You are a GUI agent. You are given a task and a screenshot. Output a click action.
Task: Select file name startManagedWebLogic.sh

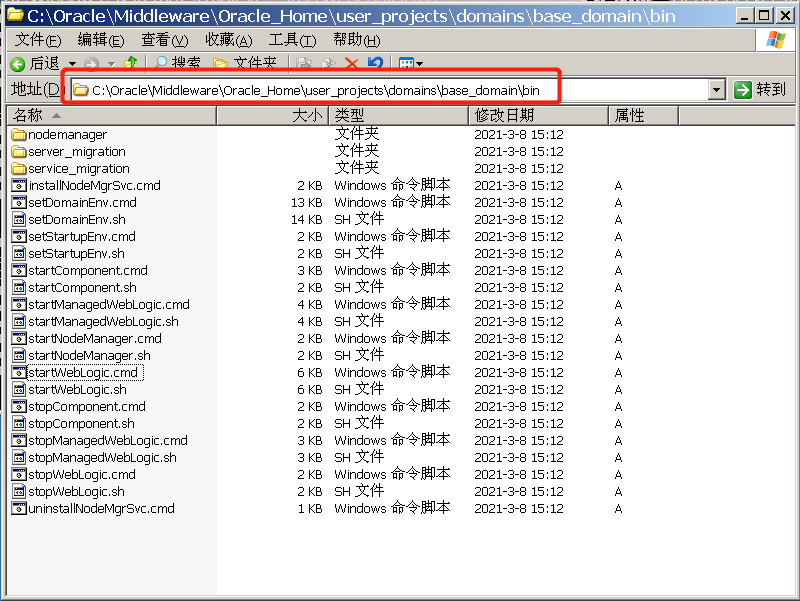(x=104, y=321)
